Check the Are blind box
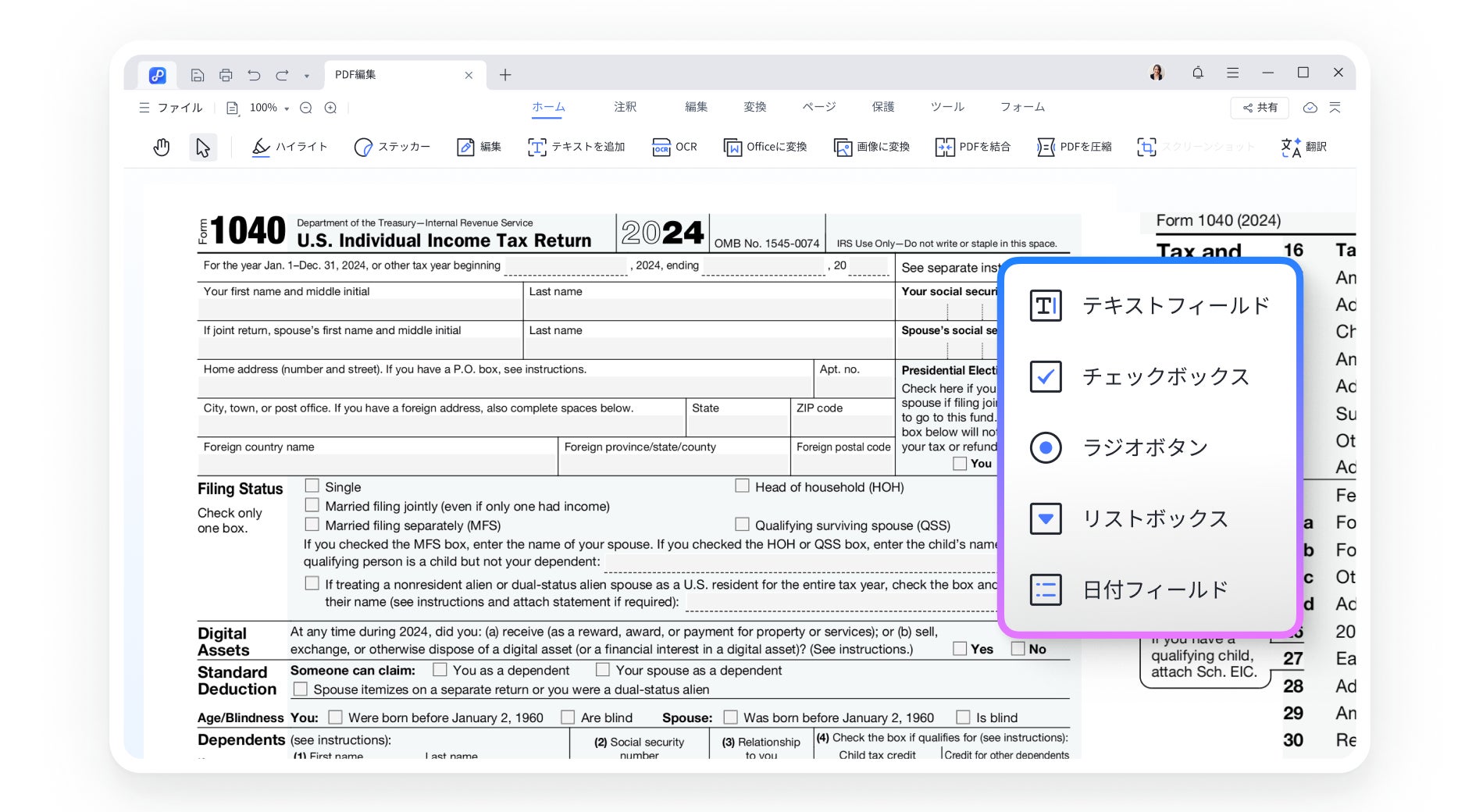 [x=568, y=717]
